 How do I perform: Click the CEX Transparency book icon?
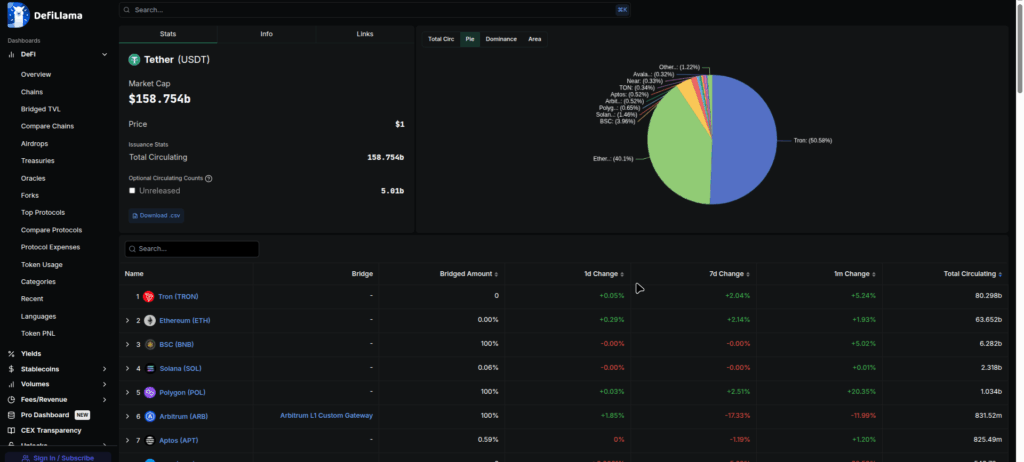11,431
